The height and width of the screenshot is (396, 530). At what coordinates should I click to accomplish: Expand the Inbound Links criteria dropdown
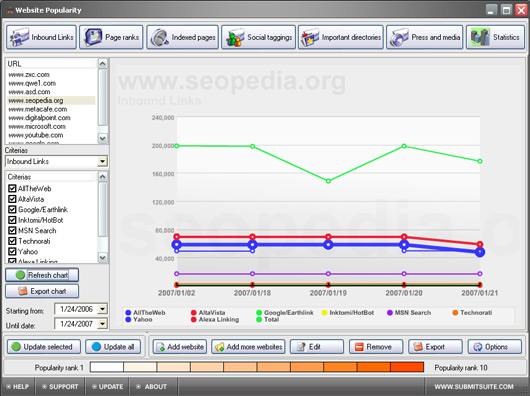(x=102, y=162)
